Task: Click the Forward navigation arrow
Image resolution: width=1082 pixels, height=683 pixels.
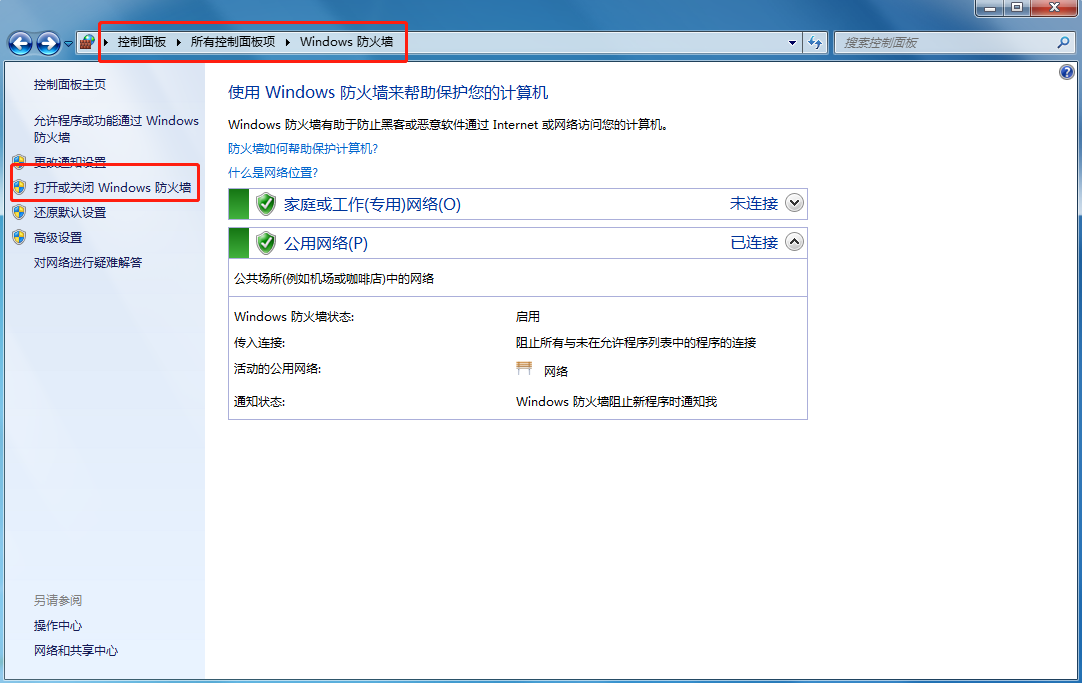Action: tap(48, 43)
